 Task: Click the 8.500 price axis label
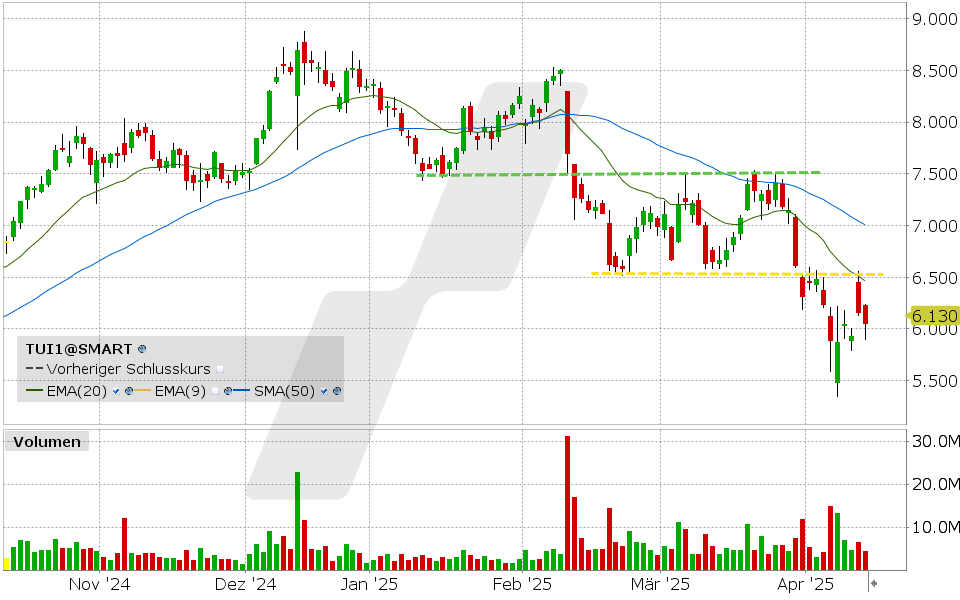[934, 71]
